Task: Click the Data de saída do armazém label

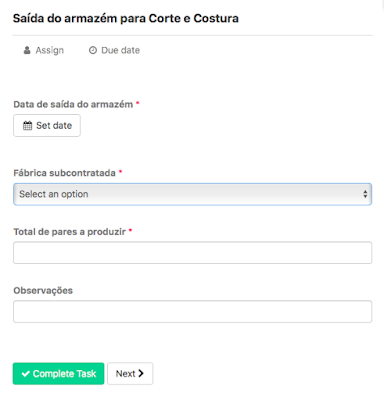Action: click(73, 104)
